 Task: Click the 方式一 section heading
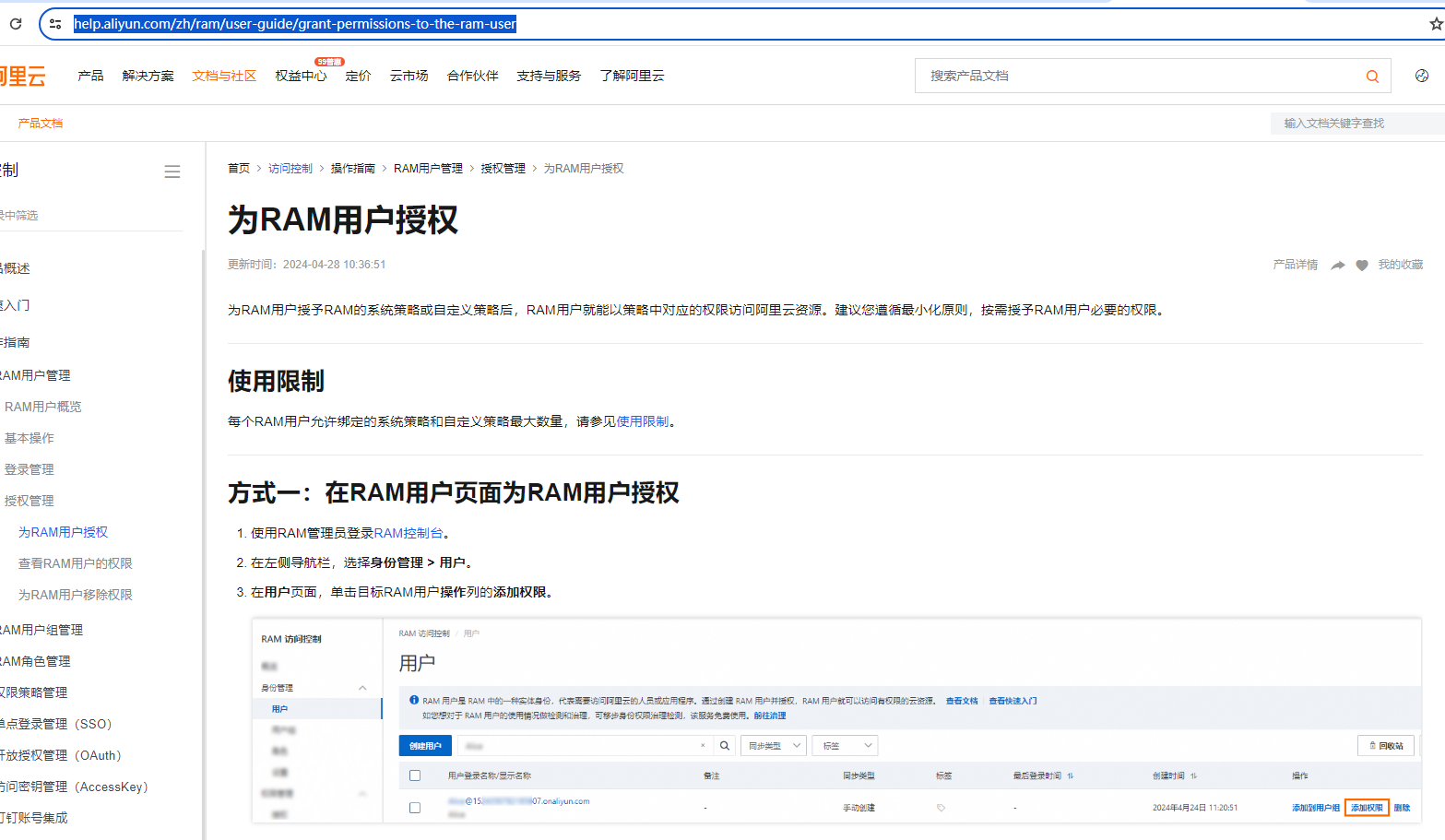tap(454, 492)
